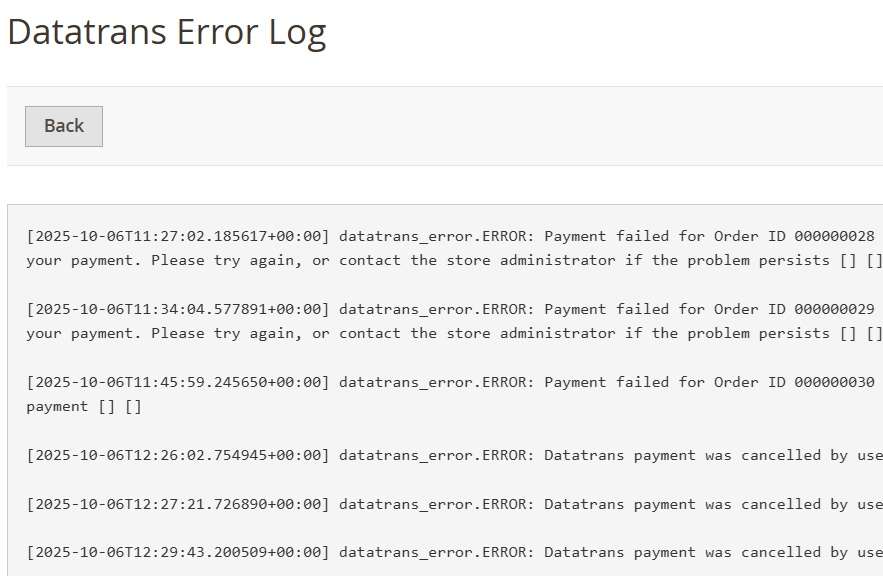Image resolution: width=883 pixels, height=576 pixels.
Task: Click Order ID 000000030 in the log
Action: pyautogui.click(x=834, y=382)
